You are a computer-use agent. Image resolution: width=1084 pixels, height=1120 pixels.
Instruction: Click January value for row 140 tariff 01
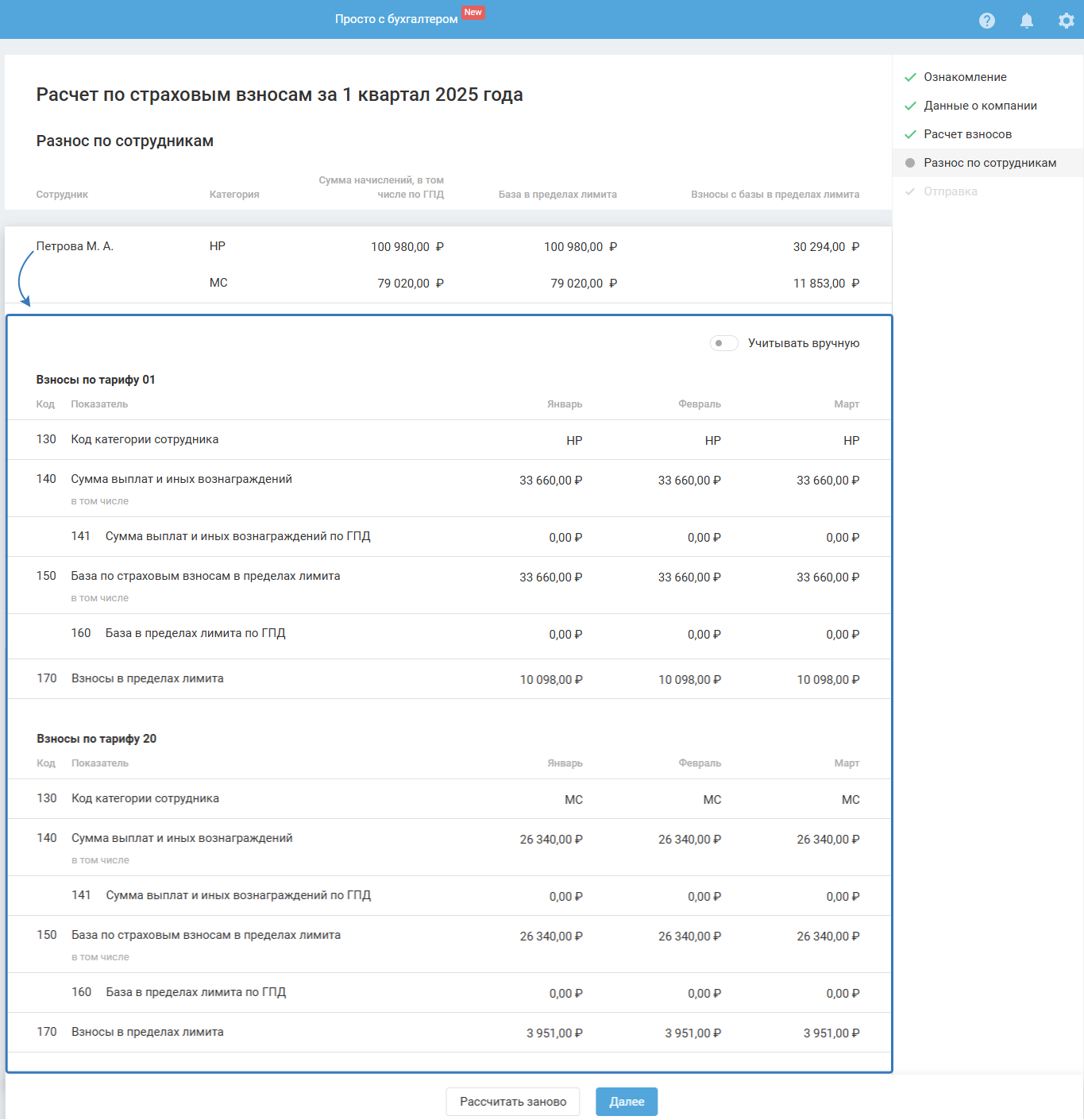[550, 481]
